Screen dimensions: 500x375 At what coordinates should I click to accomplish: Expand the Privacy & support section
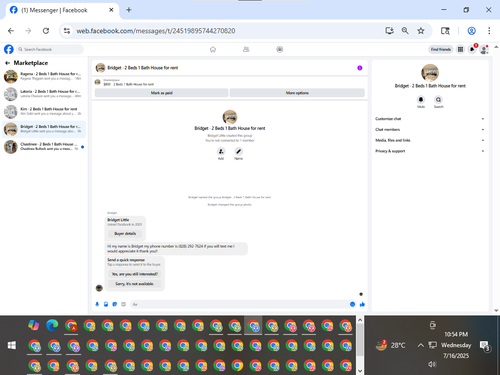coord(430,151)
